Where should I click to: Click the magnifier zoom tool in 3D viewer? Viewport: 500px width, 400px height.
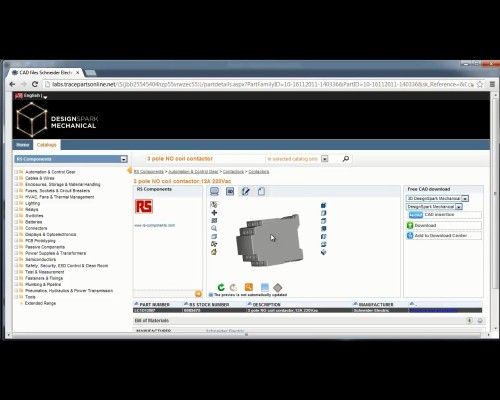click(x=214, y=228)
